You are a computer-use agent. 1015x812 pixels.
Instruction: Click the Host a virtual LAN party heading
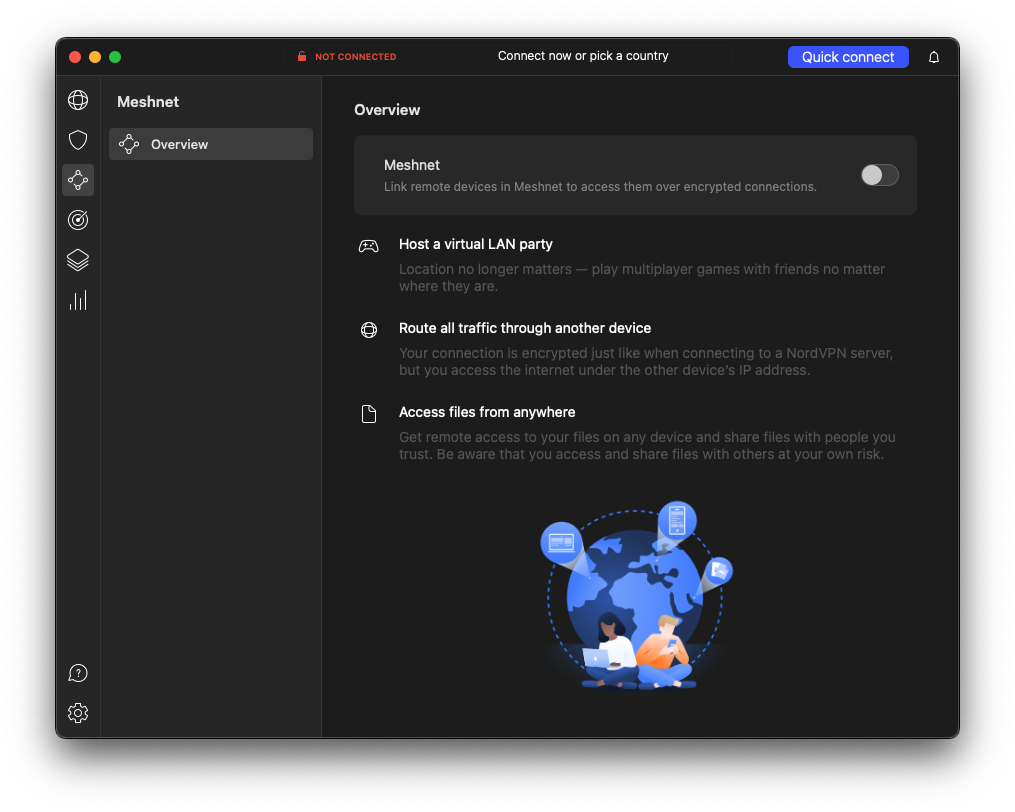point(476,244)
